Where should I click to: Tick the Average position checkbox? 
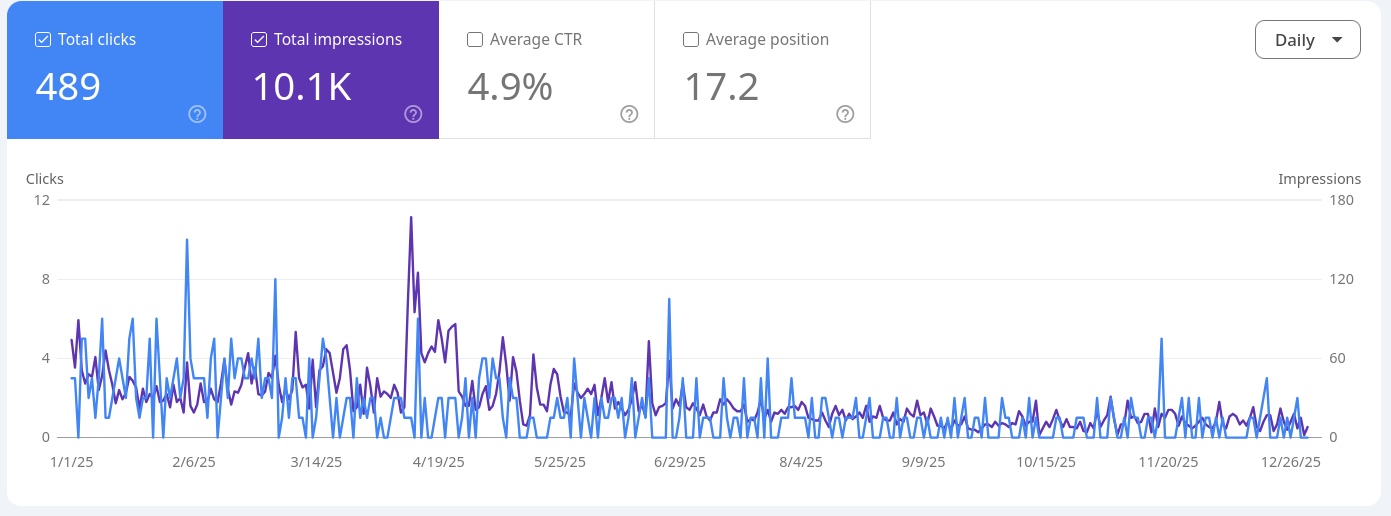click(x=691, y=40)
